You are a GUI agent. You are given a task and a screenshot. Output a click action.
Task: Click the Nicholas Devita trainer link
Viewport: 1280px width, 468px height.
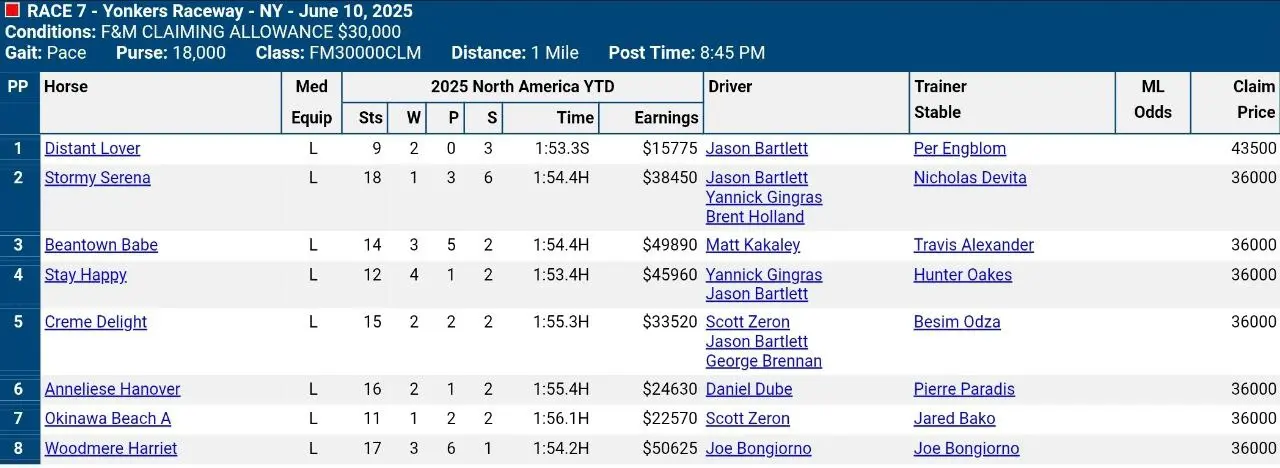click(969, 178)
